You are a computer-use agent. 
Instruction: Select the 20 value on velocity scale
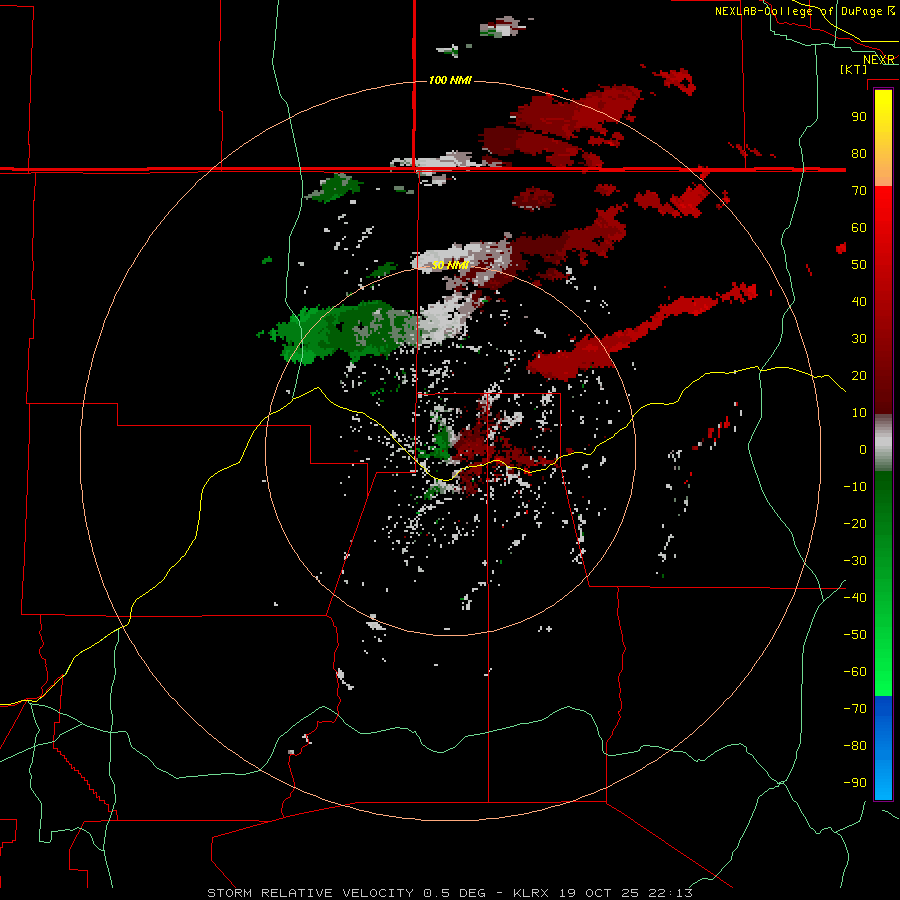pos(859,376)
